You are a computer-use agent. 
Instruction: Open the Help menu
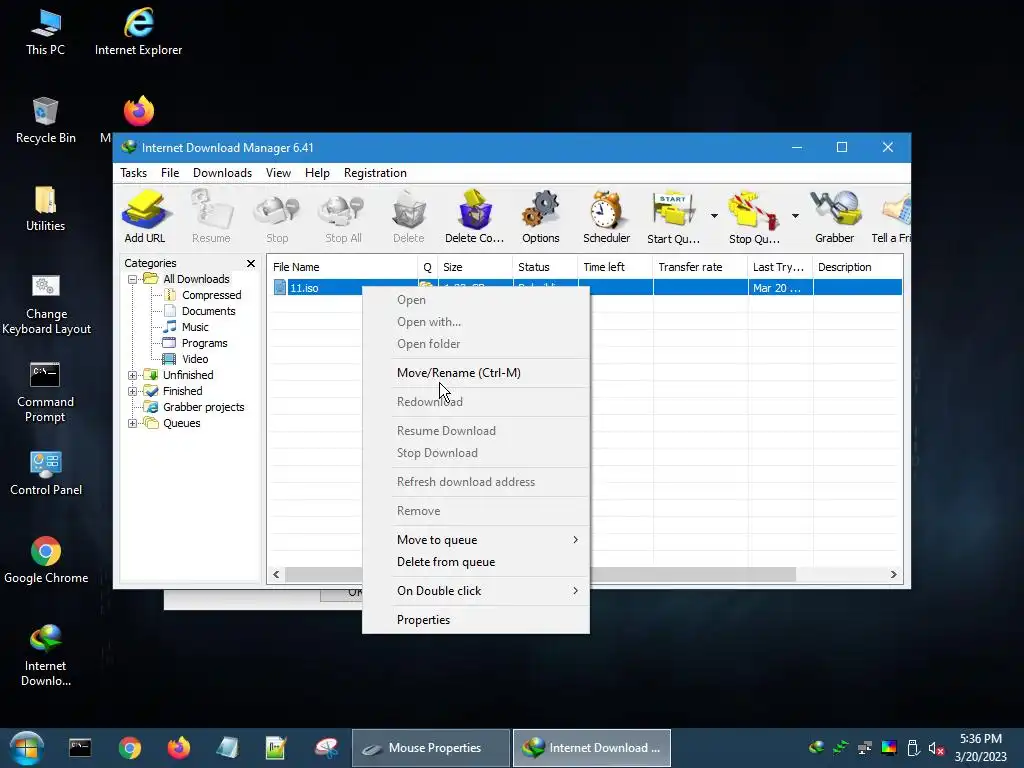(x=317, y=173)
